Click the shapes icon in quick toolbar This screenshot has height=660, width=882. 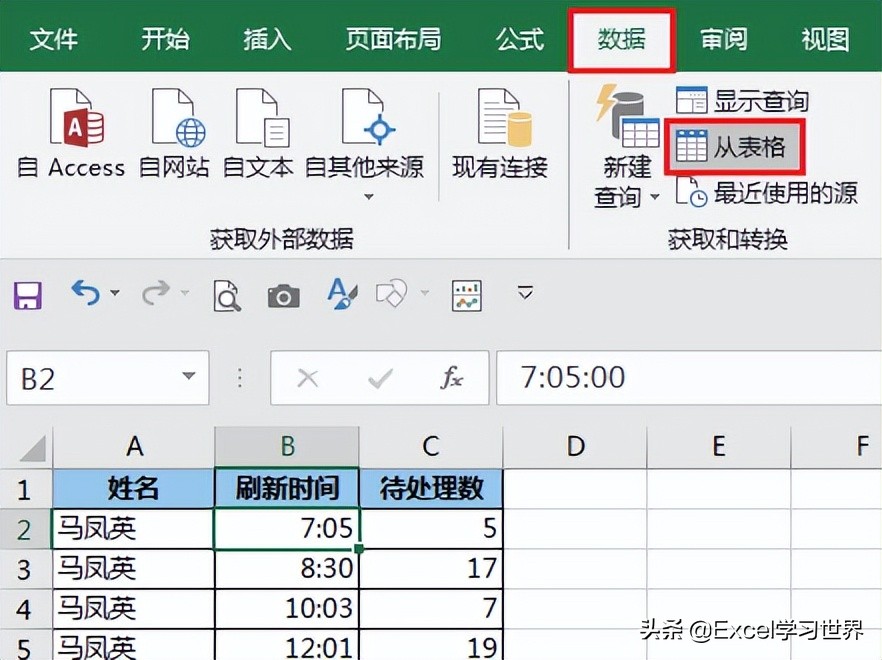click(x=391, y=293)
